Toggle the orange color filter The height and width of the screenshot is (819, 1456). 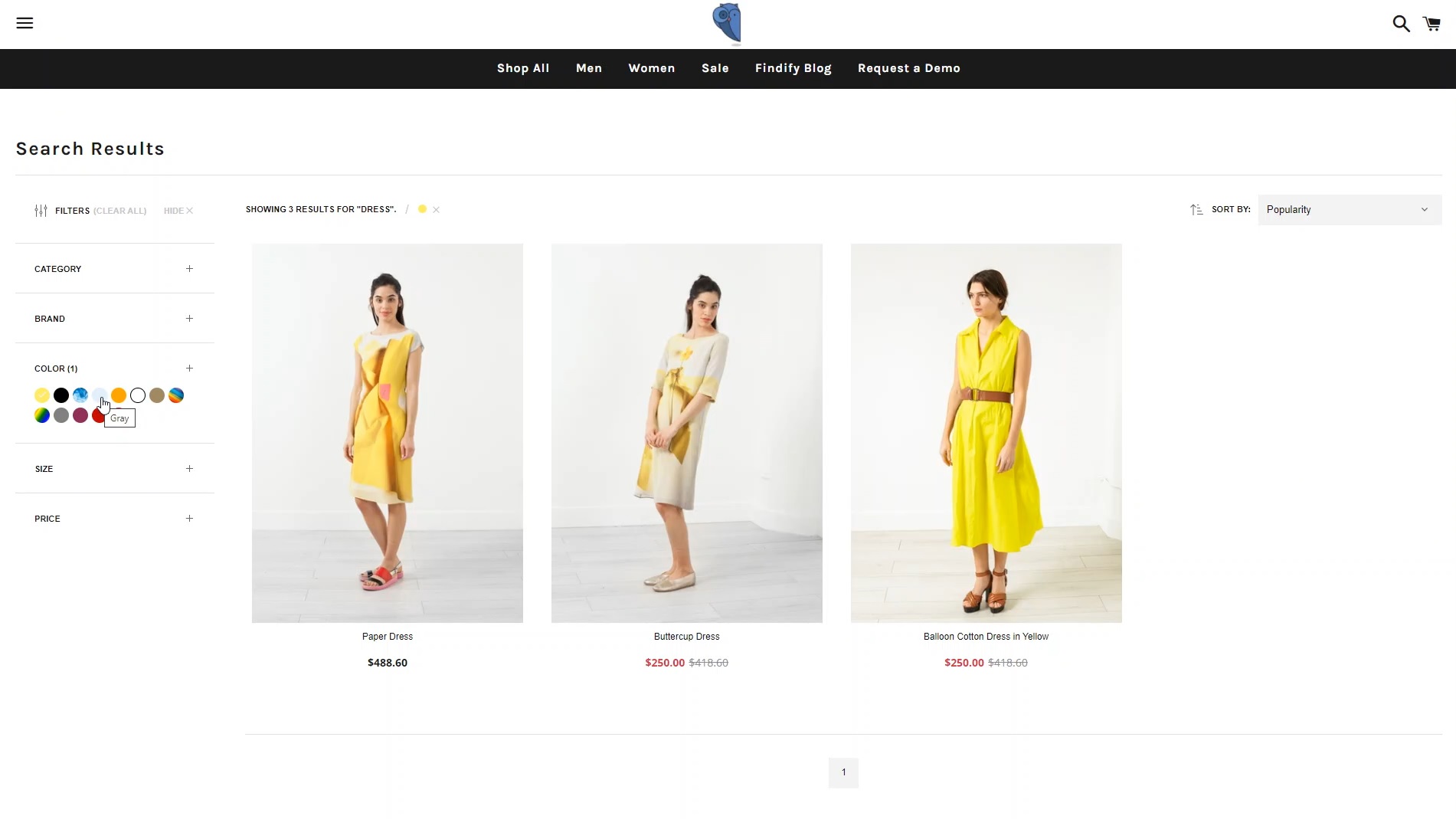(119, 395)
